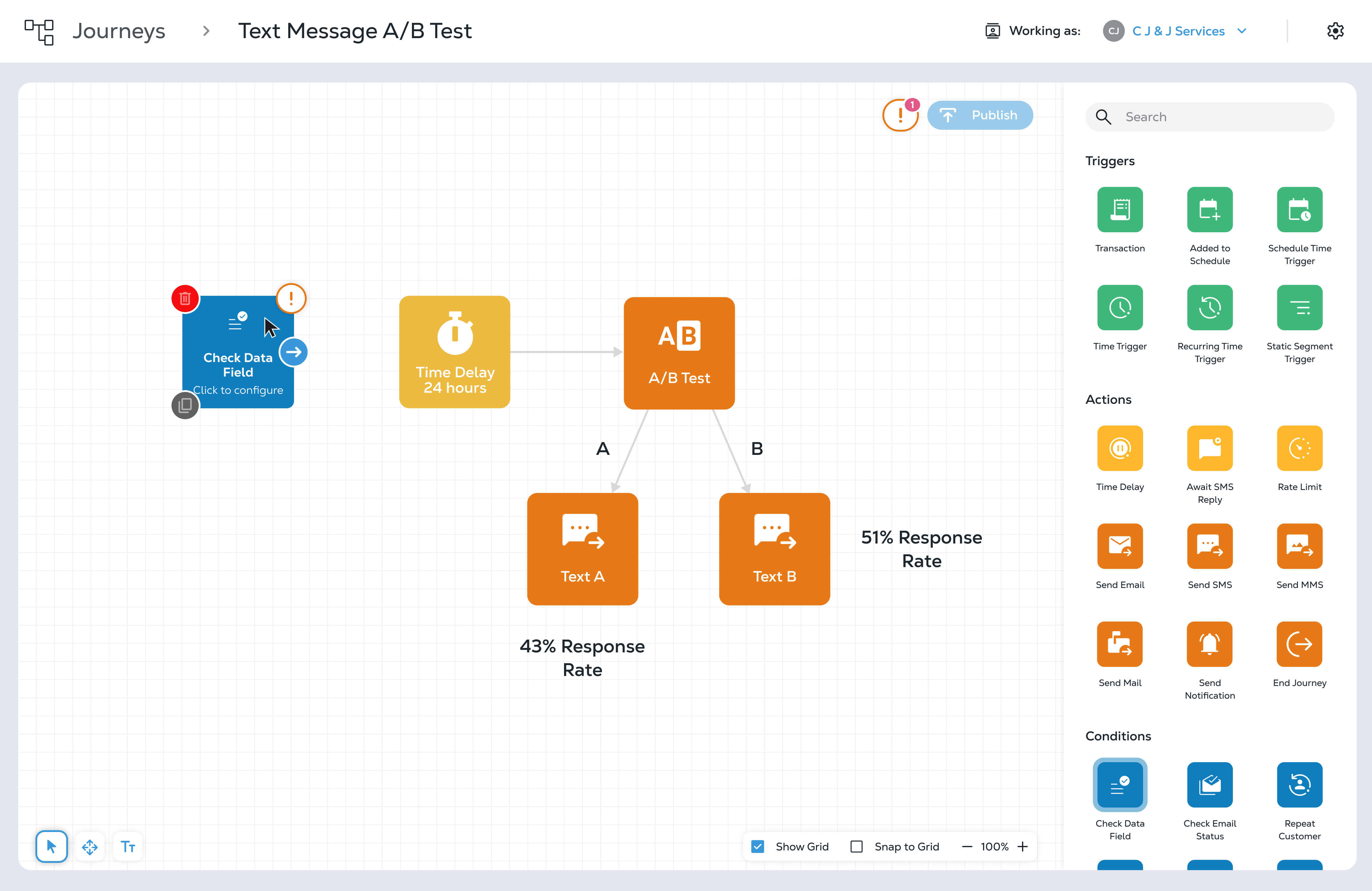Zoom out with the minus button
The height and width of the screenshot is (891, 1372).
click(x=967, y=847)
